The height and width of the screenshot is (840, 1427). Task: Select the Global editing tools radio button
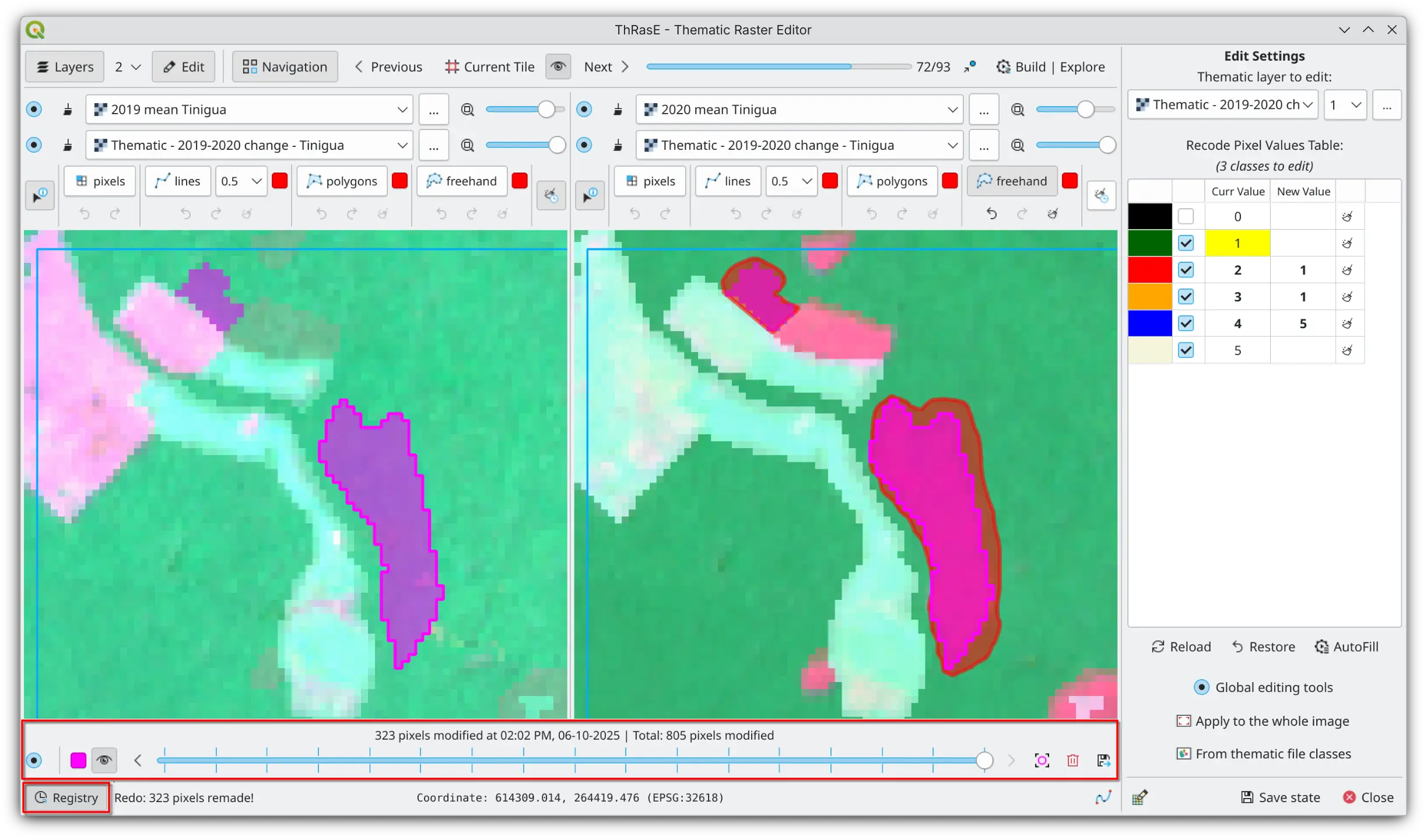(1201, 687)
